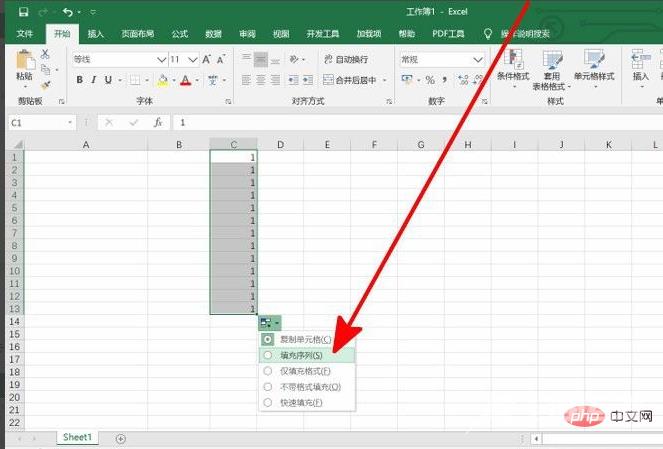
Task: Click the Paste (粘贴) icon
Action: point(24,68)
